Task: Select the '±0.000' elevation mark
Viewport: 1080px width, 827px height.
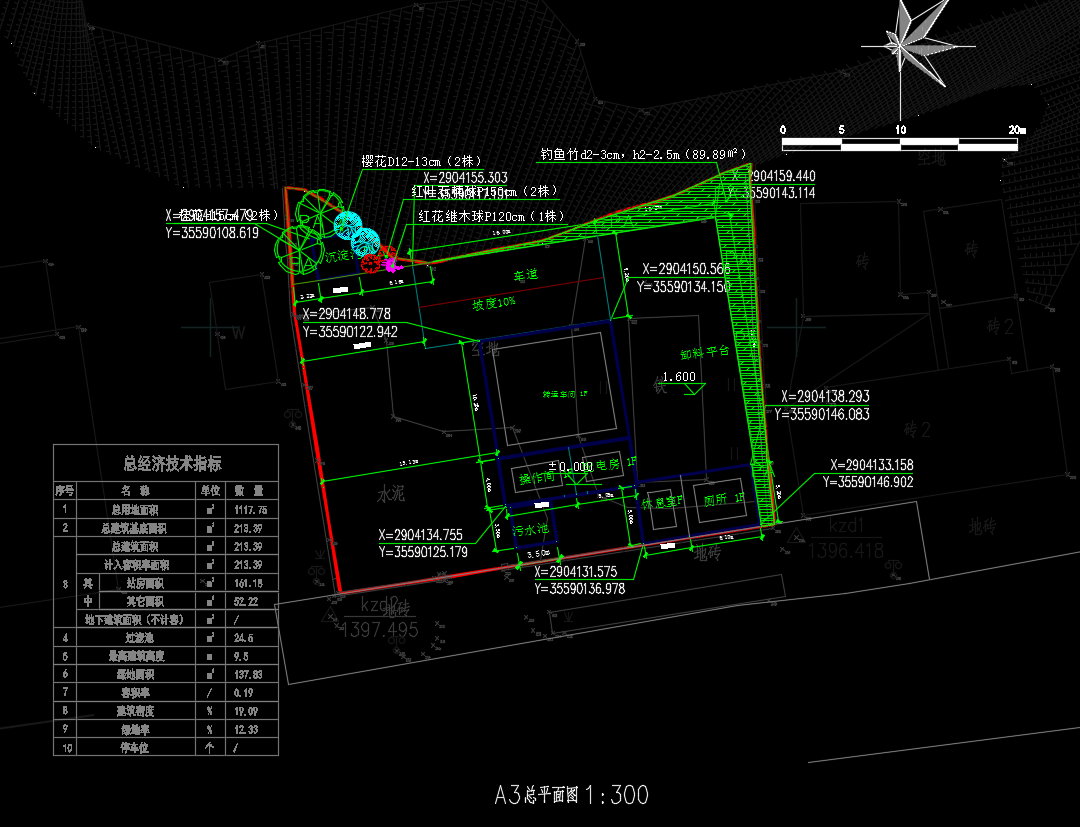Action: pos(571,466)
